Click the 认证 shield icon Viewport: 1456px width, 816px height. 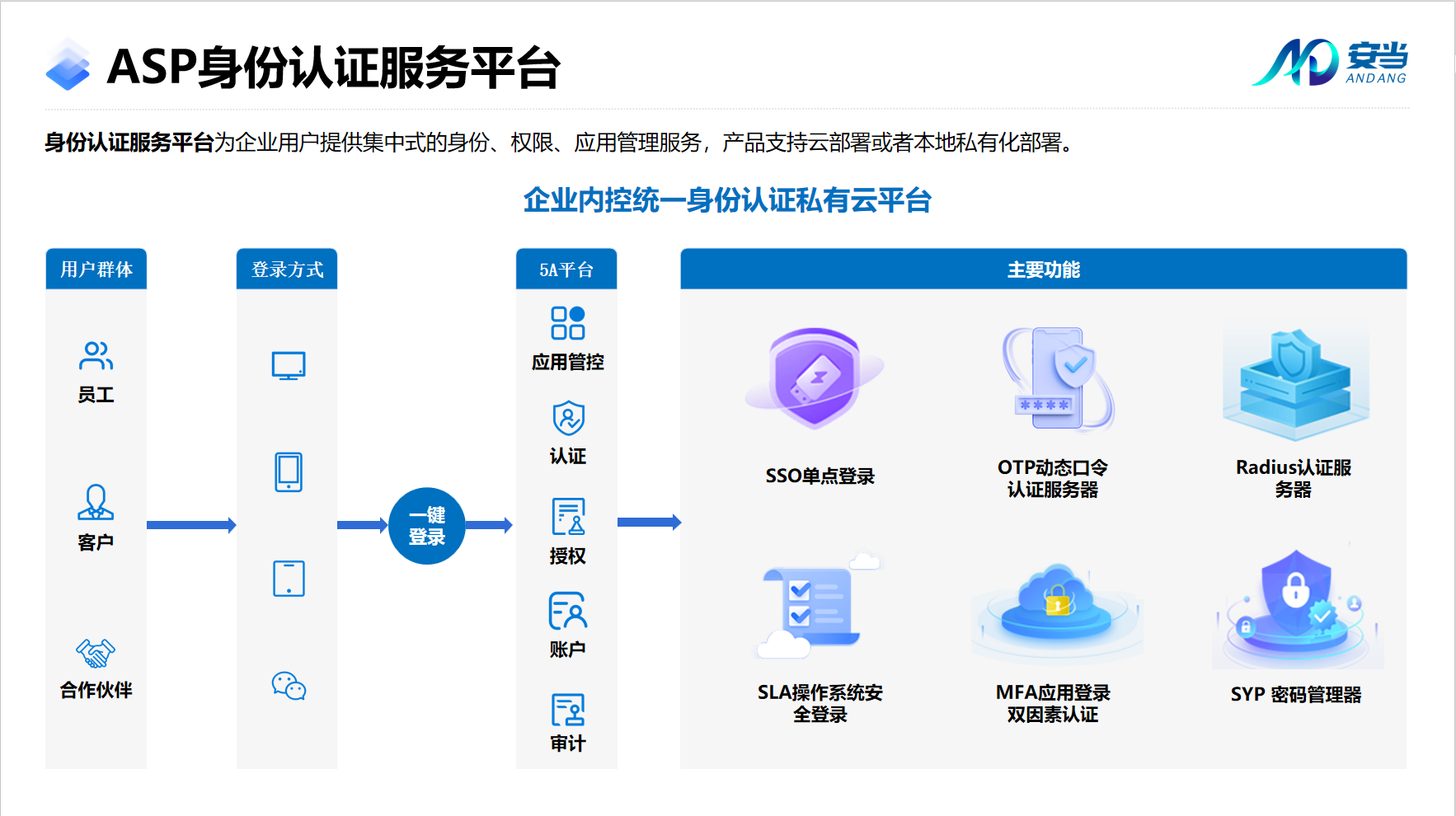[568, 419]
